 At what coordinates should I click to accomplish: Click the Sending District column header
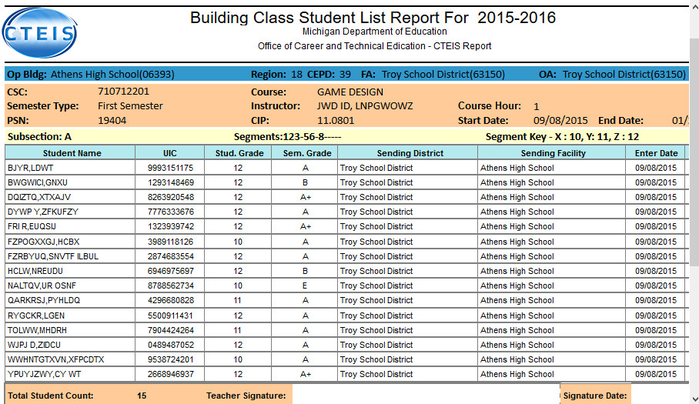pyautogui.click(x=408, y=153)
